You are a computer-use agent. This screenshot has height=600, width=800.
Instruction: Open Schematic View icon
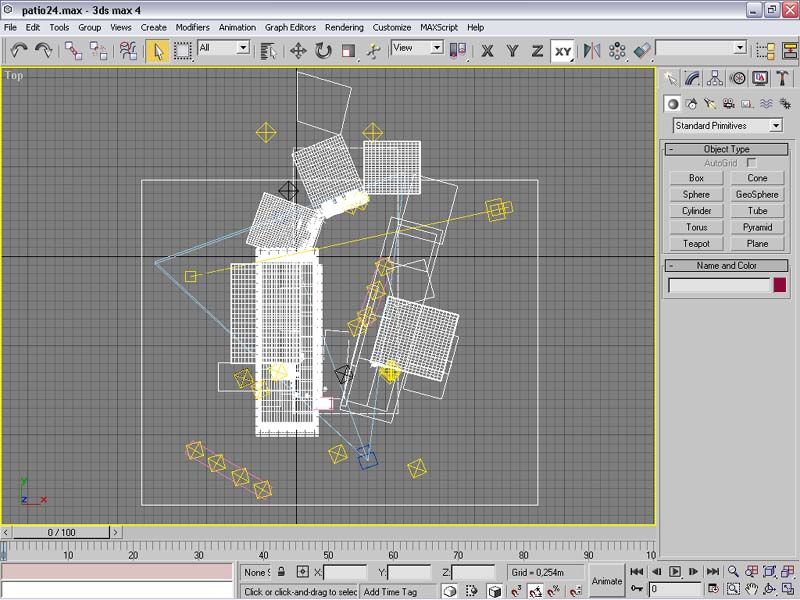(790, 51)
